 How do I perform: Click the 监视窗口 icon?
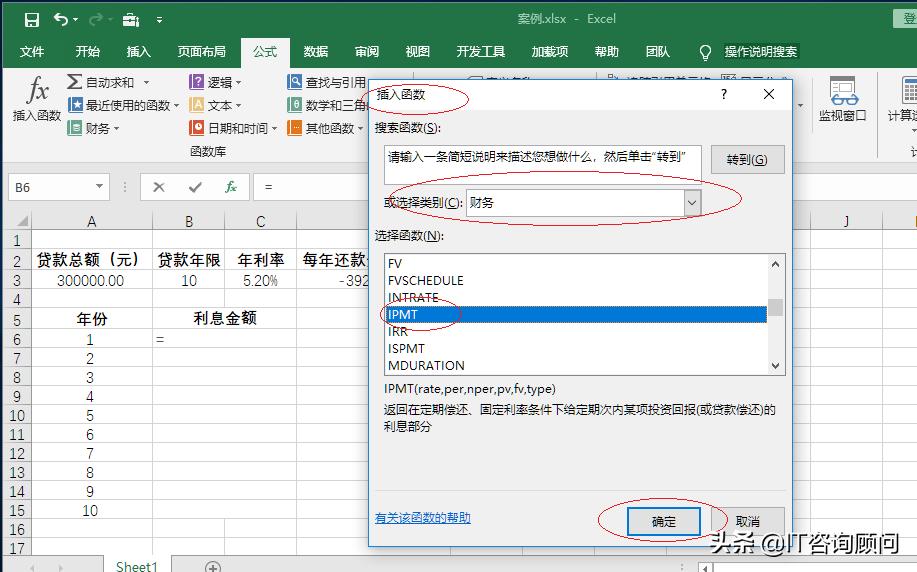843,91
